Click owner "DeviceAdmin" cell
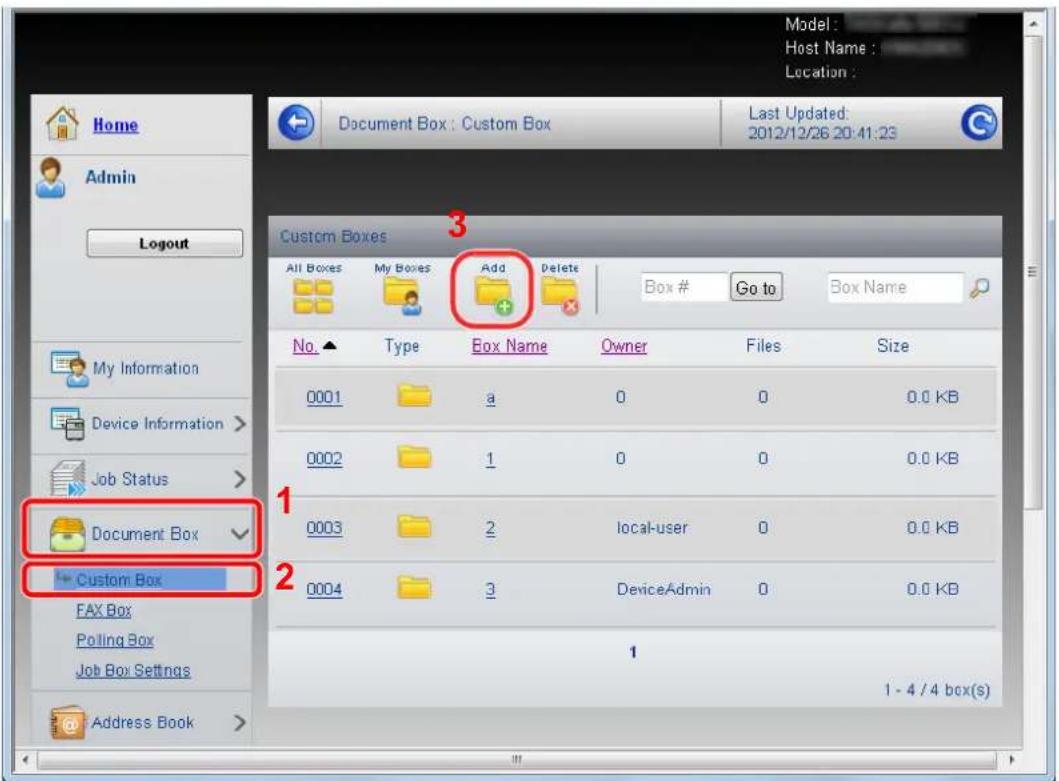 (x=663, y=589)
